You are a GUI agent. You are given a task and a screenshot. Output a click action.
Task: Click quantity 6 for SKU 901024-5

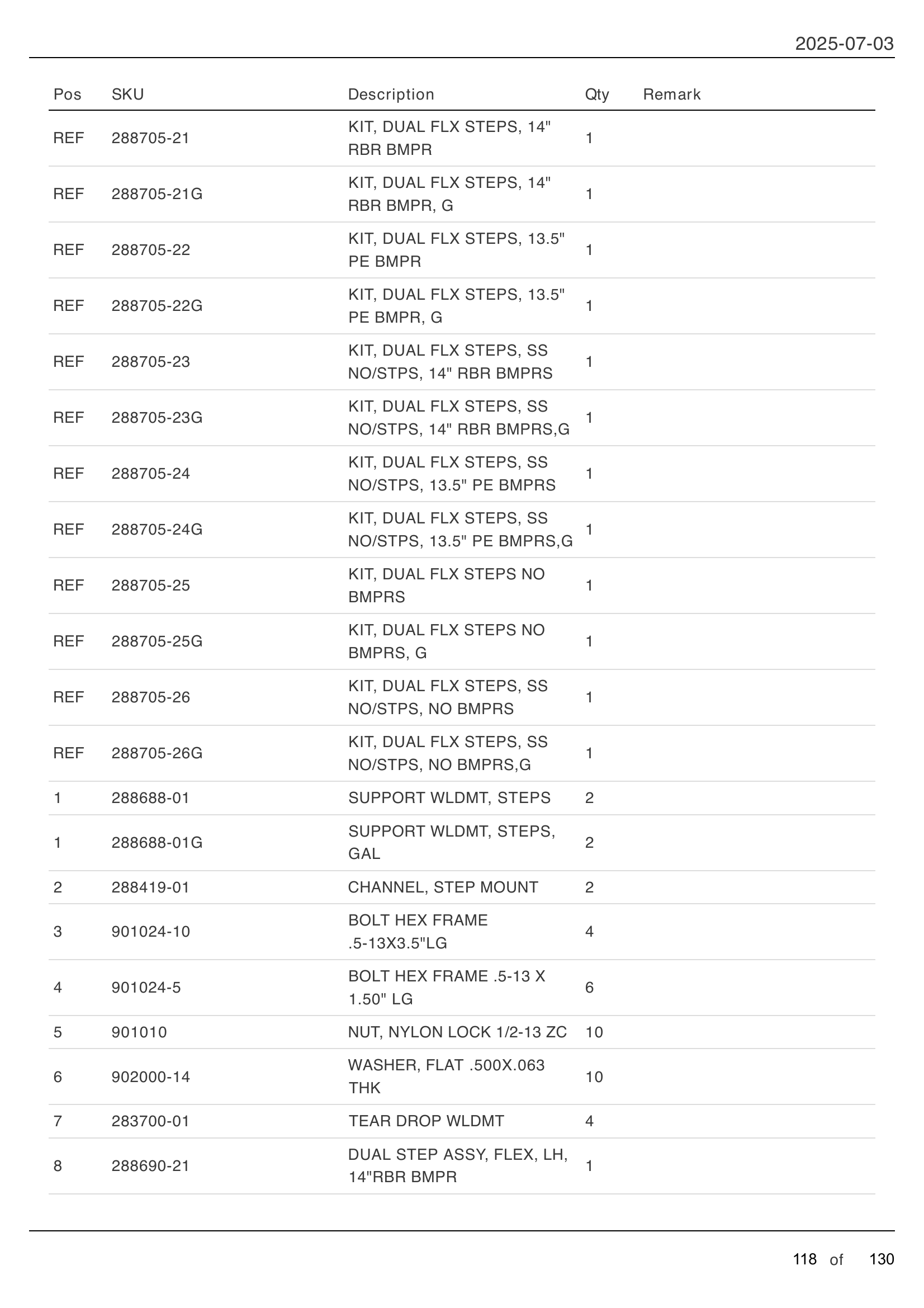(589, 987)
